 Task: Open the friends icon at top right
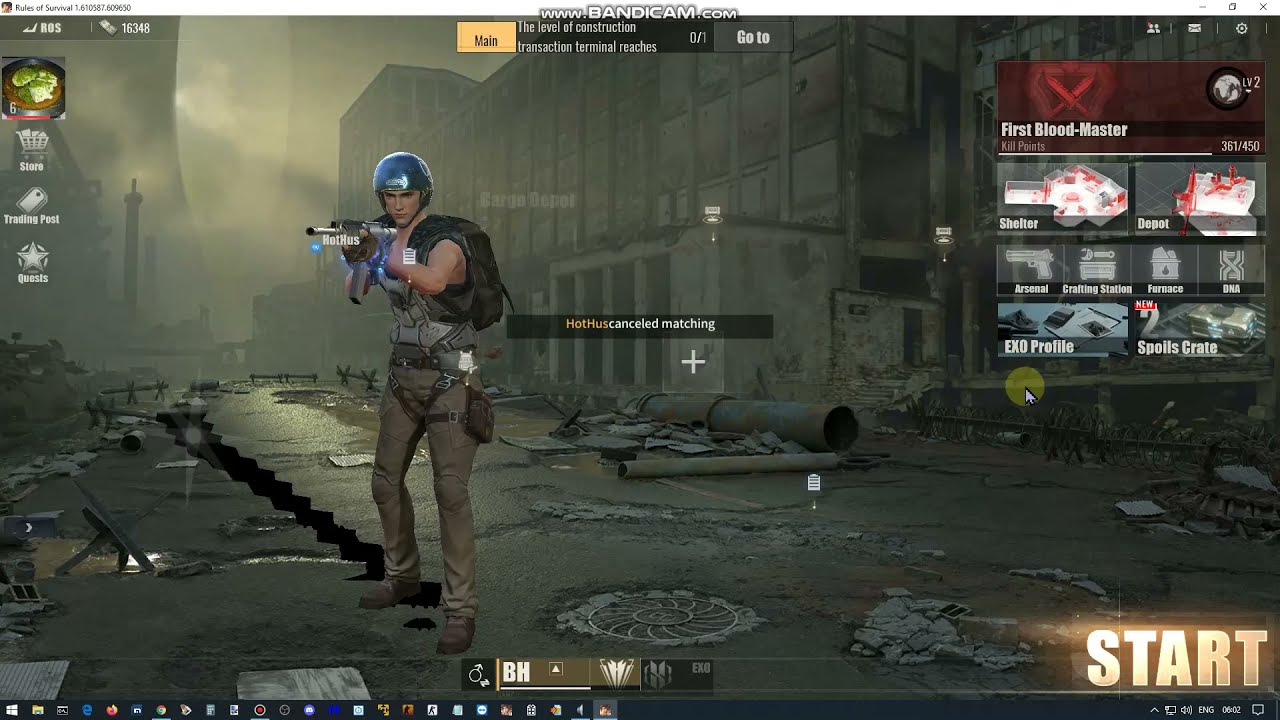1153,29
